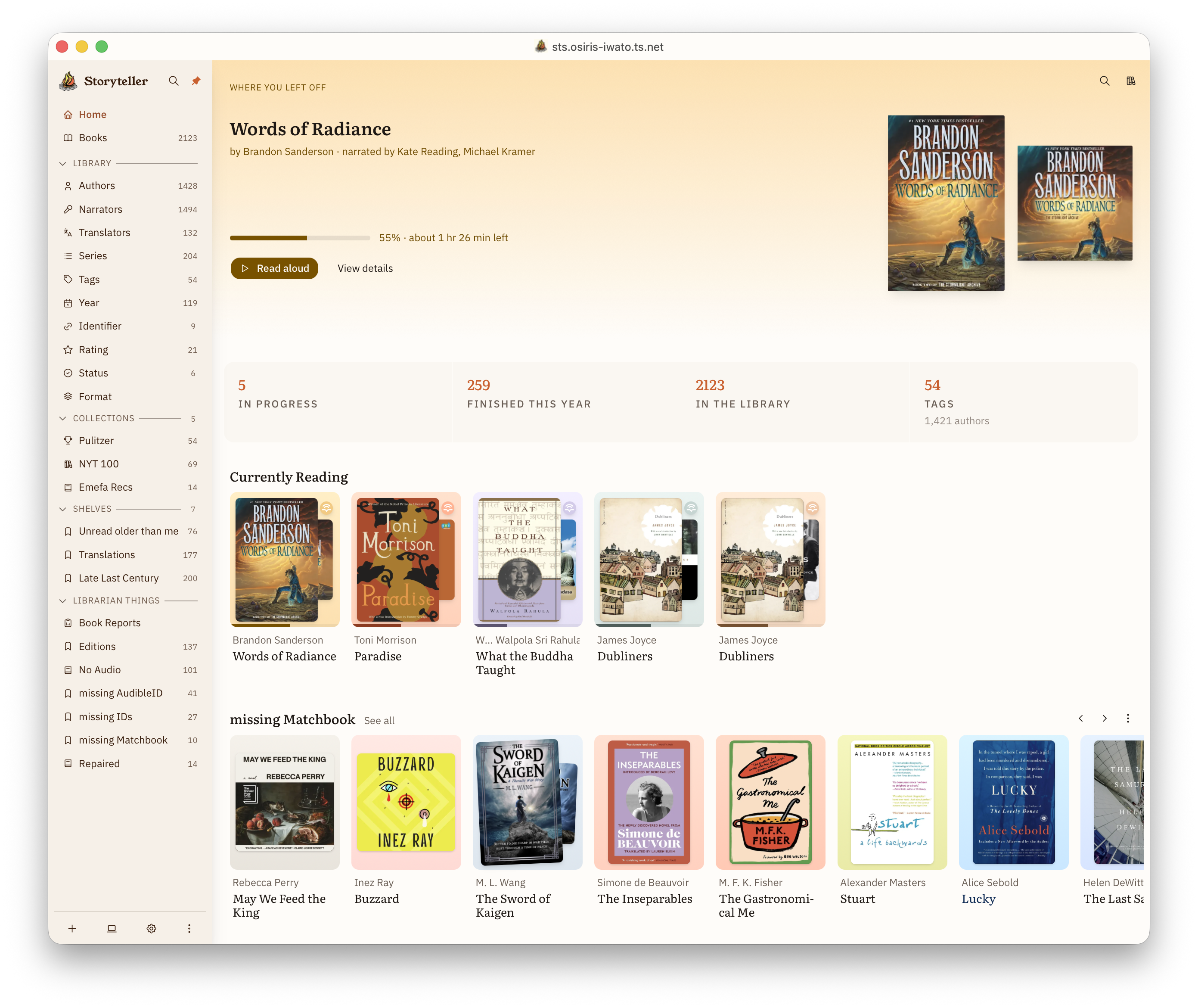Click the Identifier link icon
The width and height of the screenshot is (1198, 1008).
click(68, 326)
